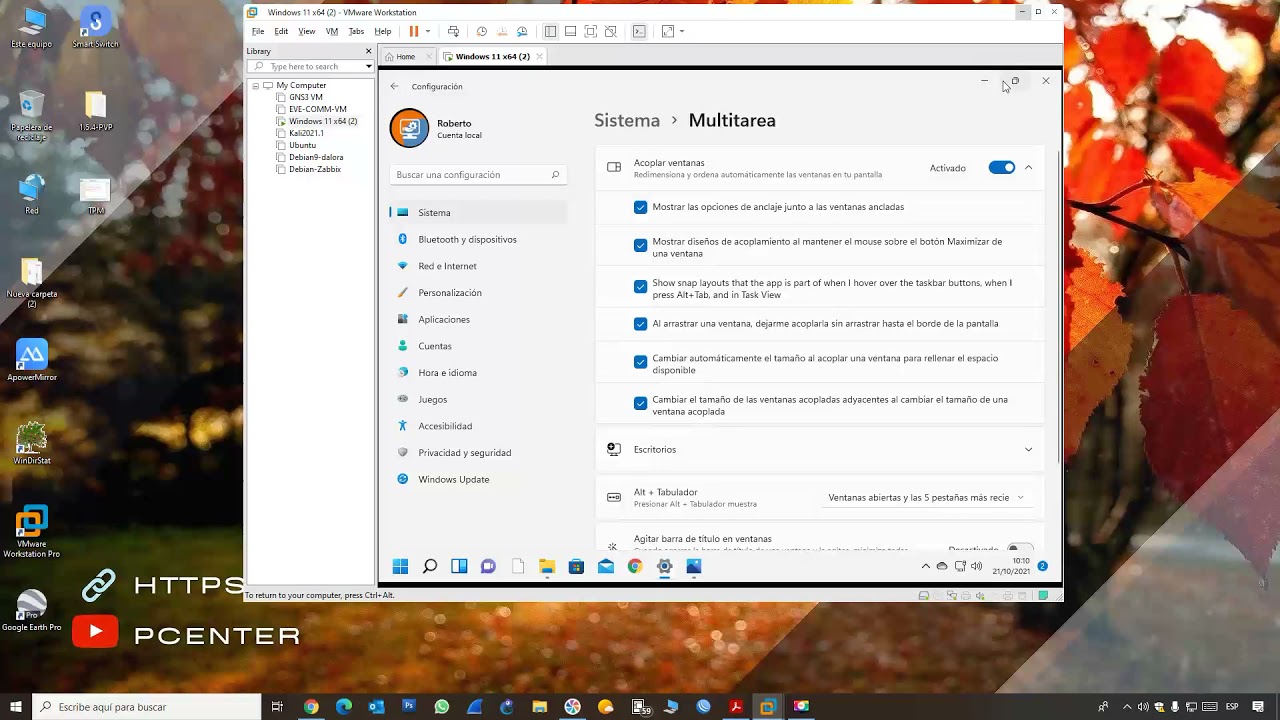Open WhatsApp on host taskbar
This screenshot has width=1280, height=720.
tap(442, 706)
